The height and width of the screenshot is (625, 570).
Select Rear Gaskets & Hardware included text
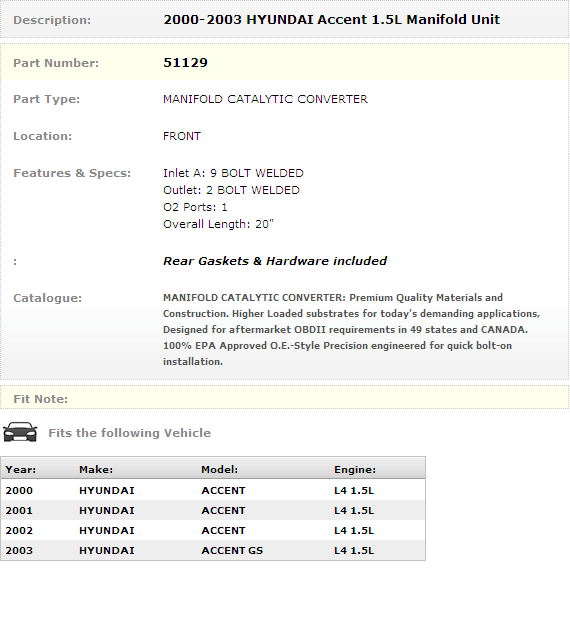tap(275, 261)
